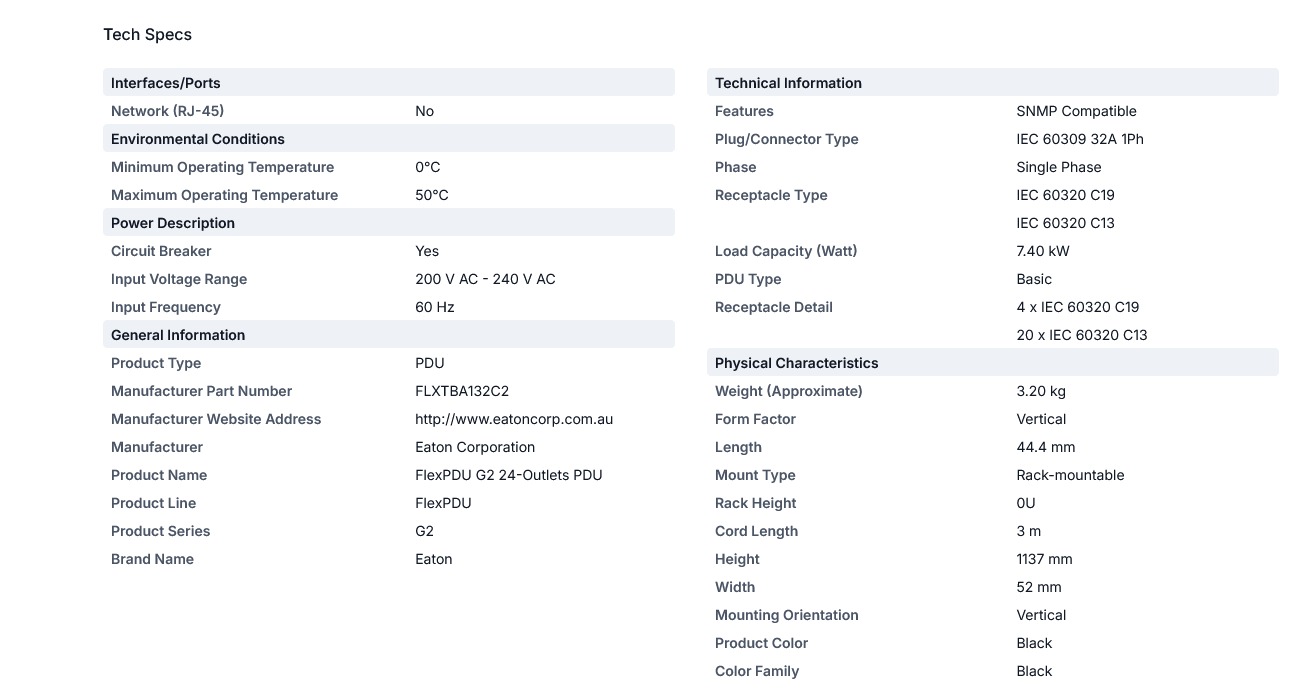Click the Cord Length label

click(757, 531)
